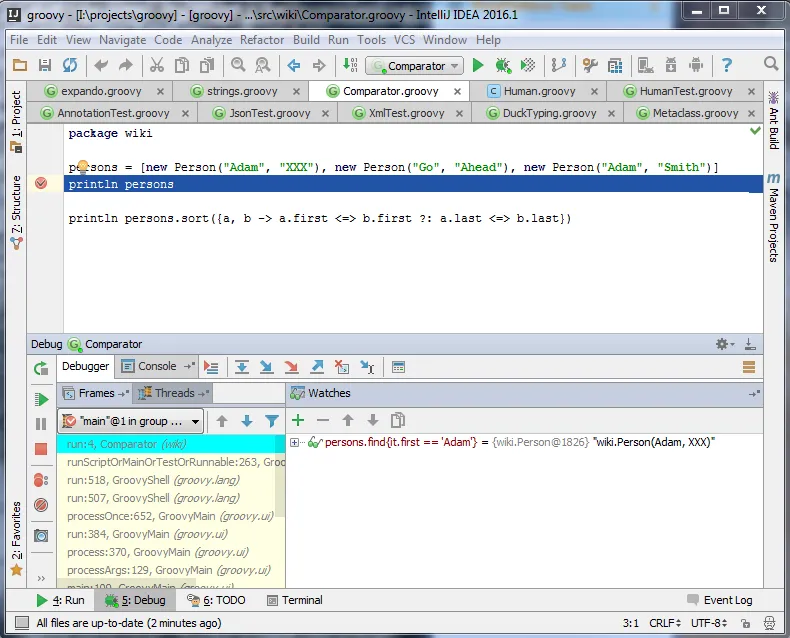Filter frames with the funnel icon
790x638 pixels.
click(272, 421)
